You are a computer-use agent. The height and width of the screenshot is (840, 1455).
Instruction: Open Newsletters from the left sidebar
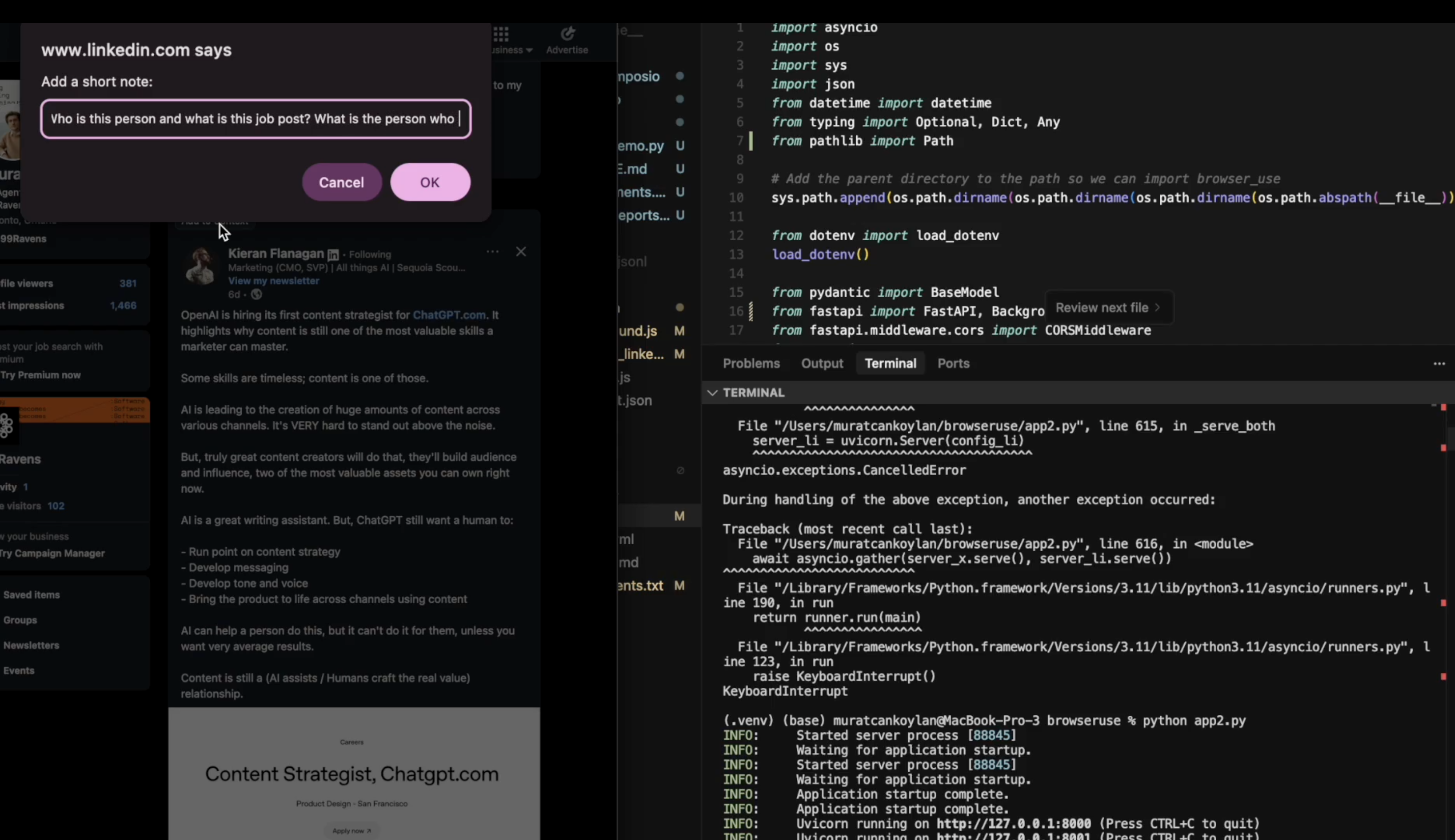click(x=31, y=645)
